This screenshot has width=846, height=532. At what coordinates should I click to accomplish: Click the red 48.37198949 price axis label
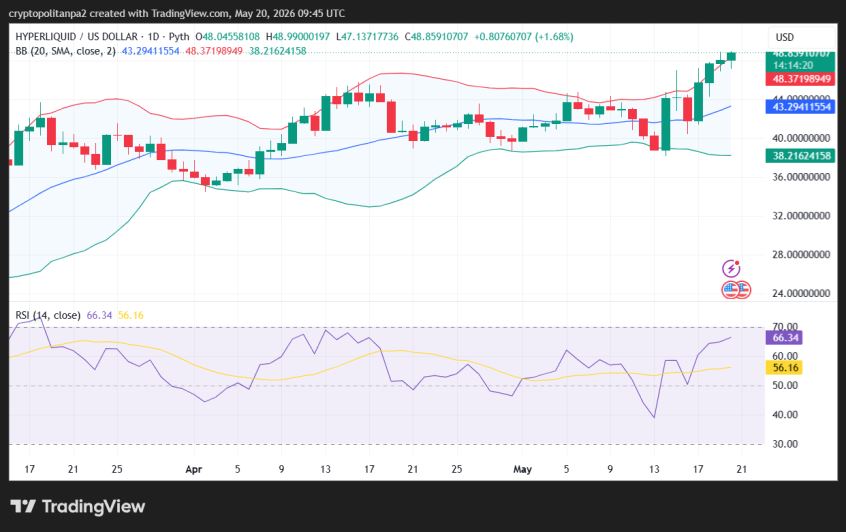click(801, 79)
